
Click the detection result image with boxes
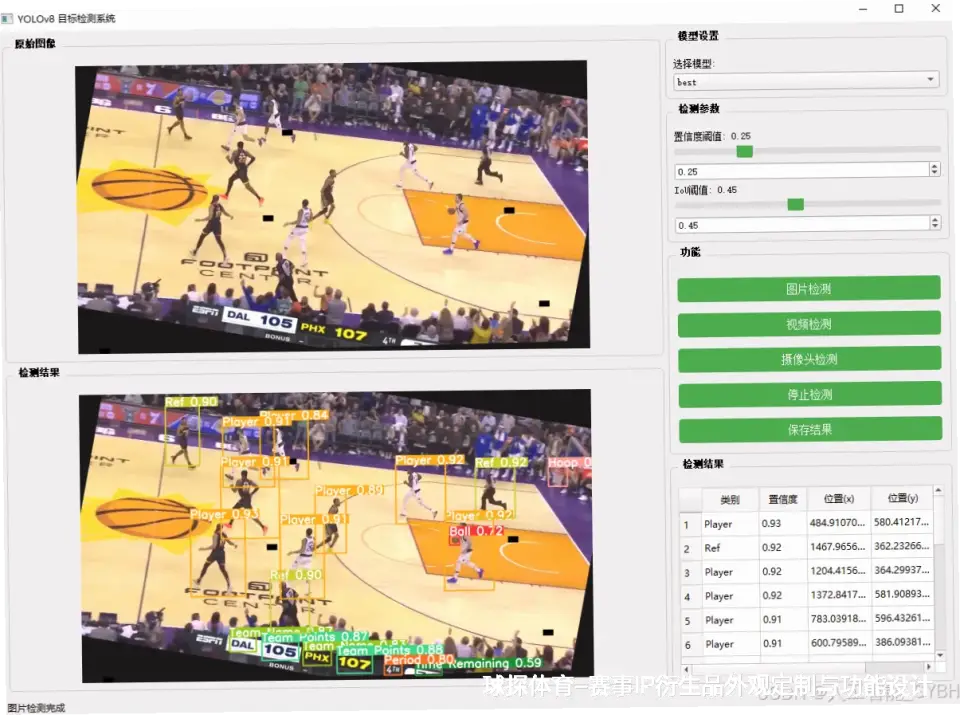pos(336,536)
